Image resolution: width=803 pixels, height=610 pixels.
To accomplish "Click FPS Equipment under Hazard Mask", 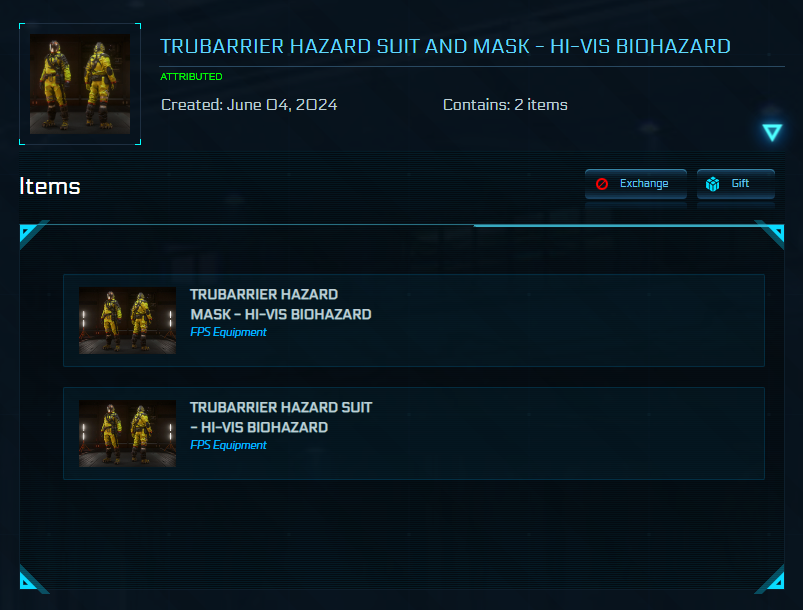I will click(x=228, y=332).
